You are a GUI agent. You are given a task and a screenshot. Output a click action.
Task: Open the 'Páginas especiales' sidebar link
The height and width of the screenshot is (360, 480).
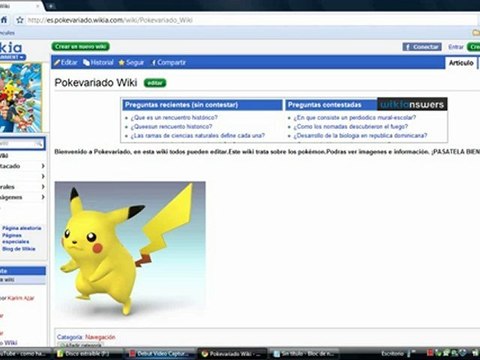point(15,238)
